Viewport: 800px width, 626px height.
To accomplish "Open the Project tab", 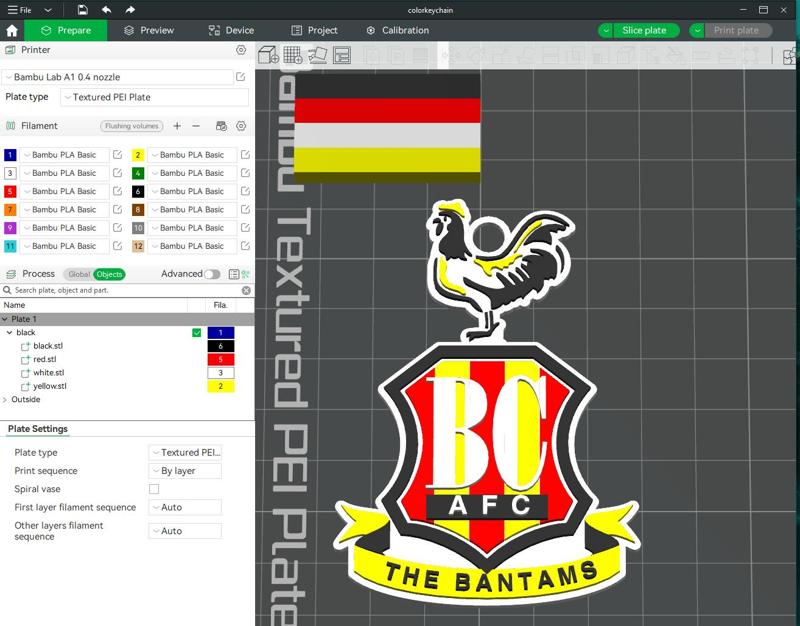I will (314, 31).
